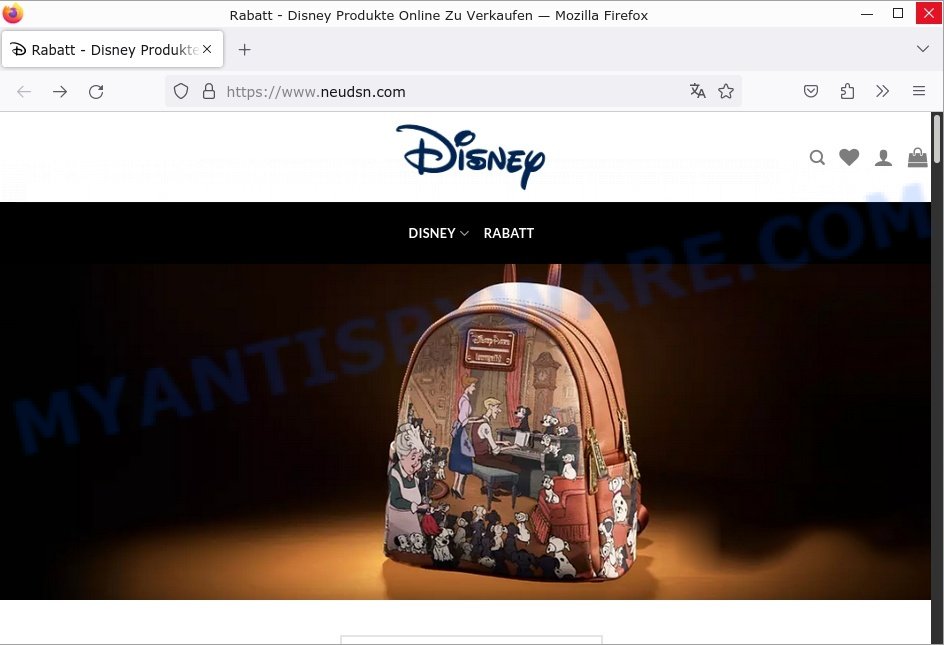
Task: Click the translate page icon
Action: (x=698, y=91)
